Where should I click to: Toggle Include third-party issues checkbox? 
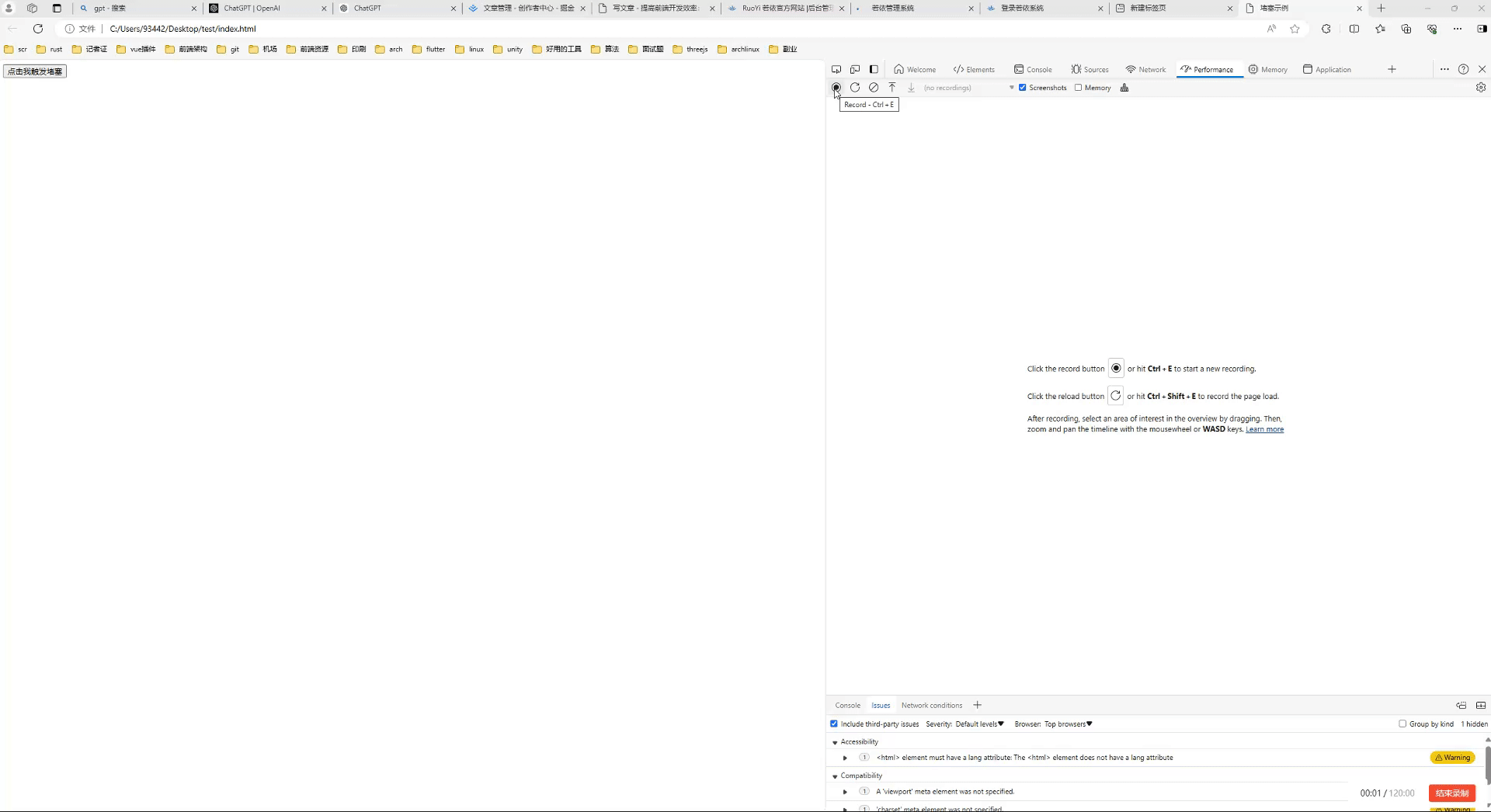point(834,724)
